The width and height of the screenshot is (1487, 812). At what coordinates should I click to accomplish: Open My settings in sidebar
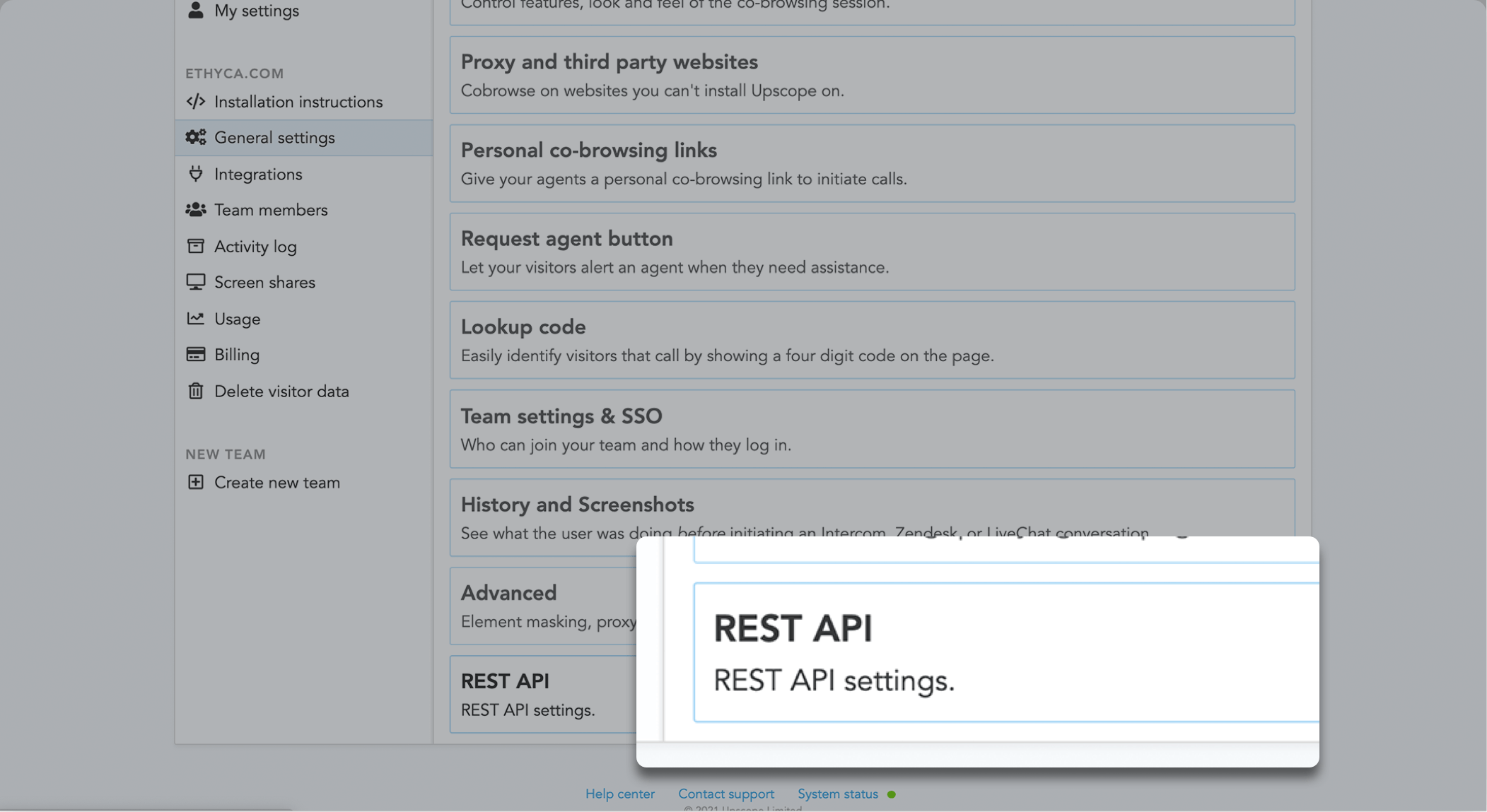point(256,11)
